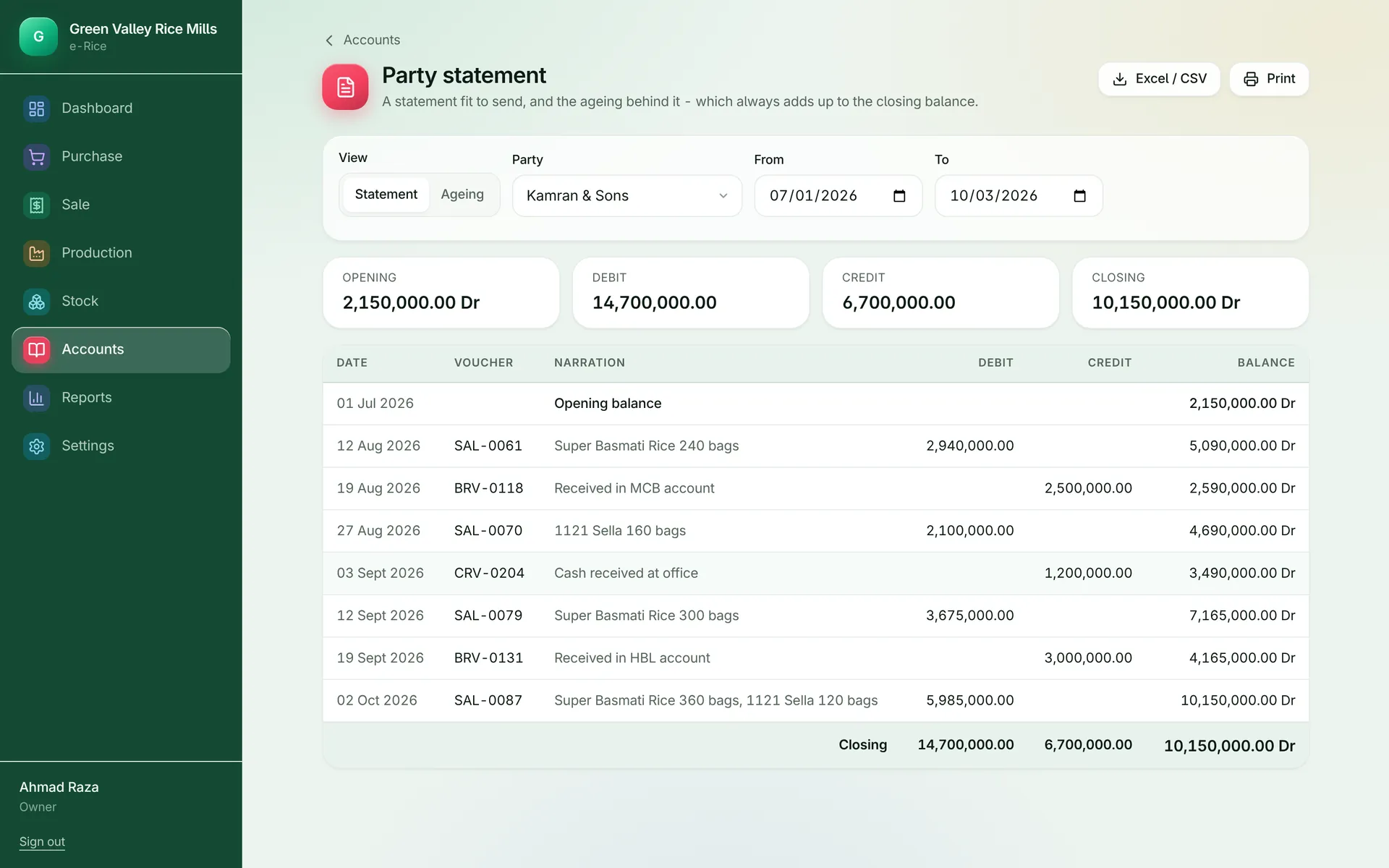This screenshot has width=1389, height=868.
Task: Open Dashboard in the sidebar
Action: pos(121,109)
